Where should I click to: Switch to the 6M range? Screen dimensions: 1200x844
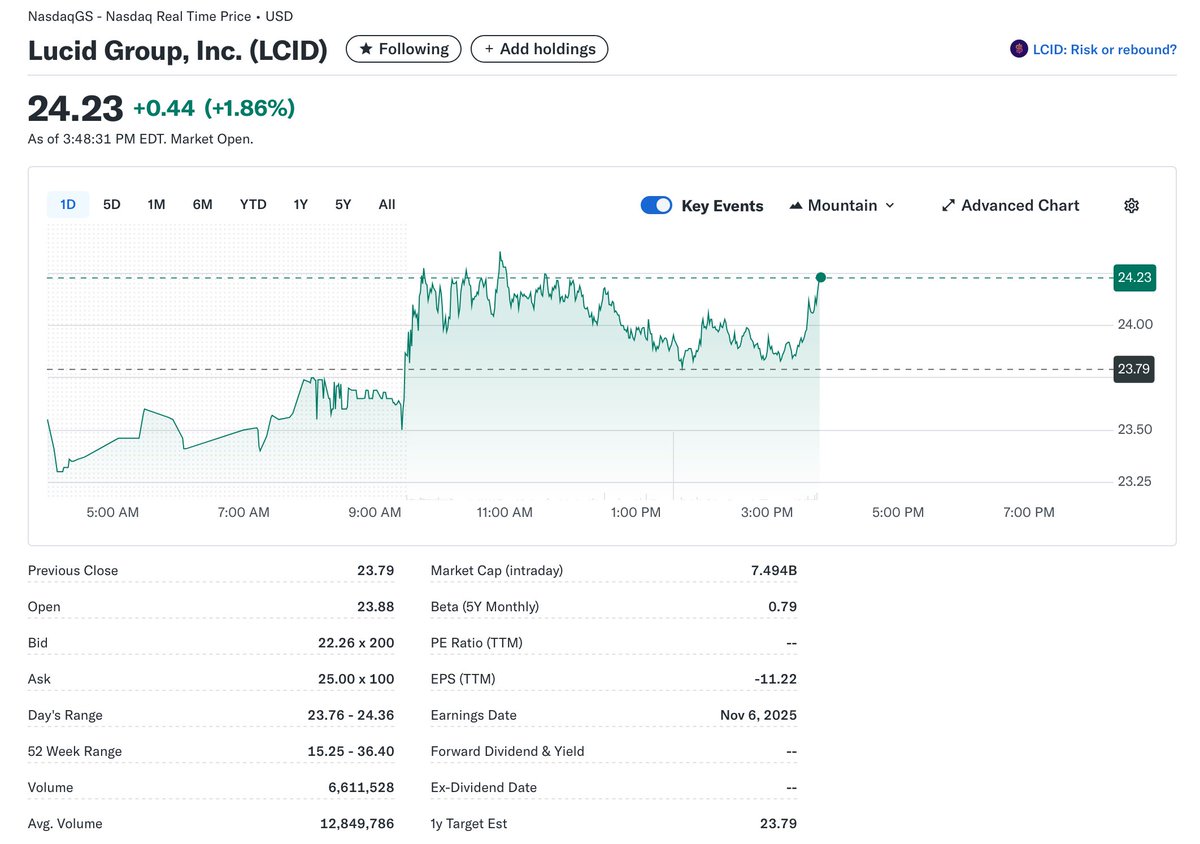pyautogui.click(x=203, y=204)
